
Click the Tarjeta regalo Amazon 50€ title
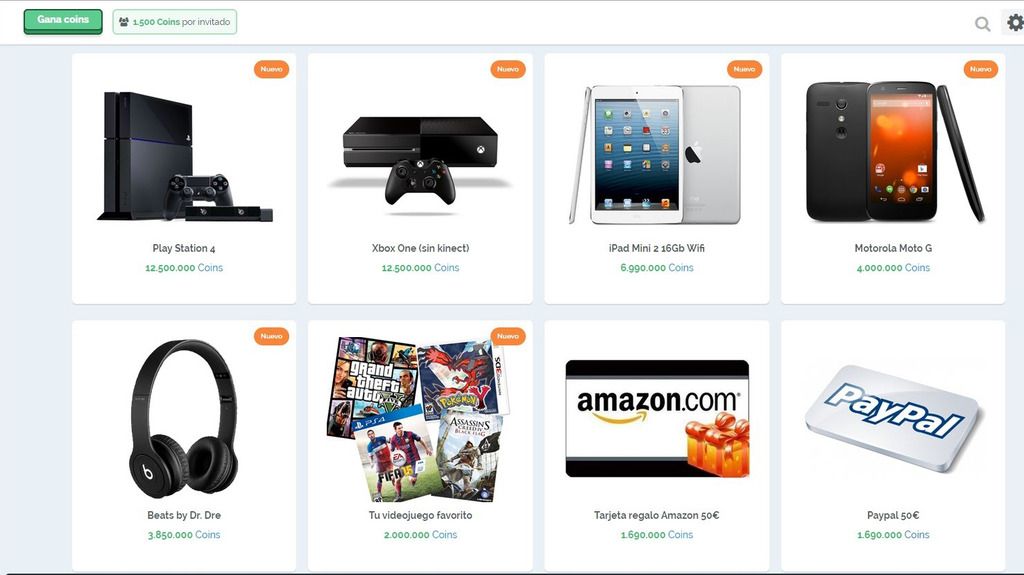pyautogui.click(x=656, y=515)
